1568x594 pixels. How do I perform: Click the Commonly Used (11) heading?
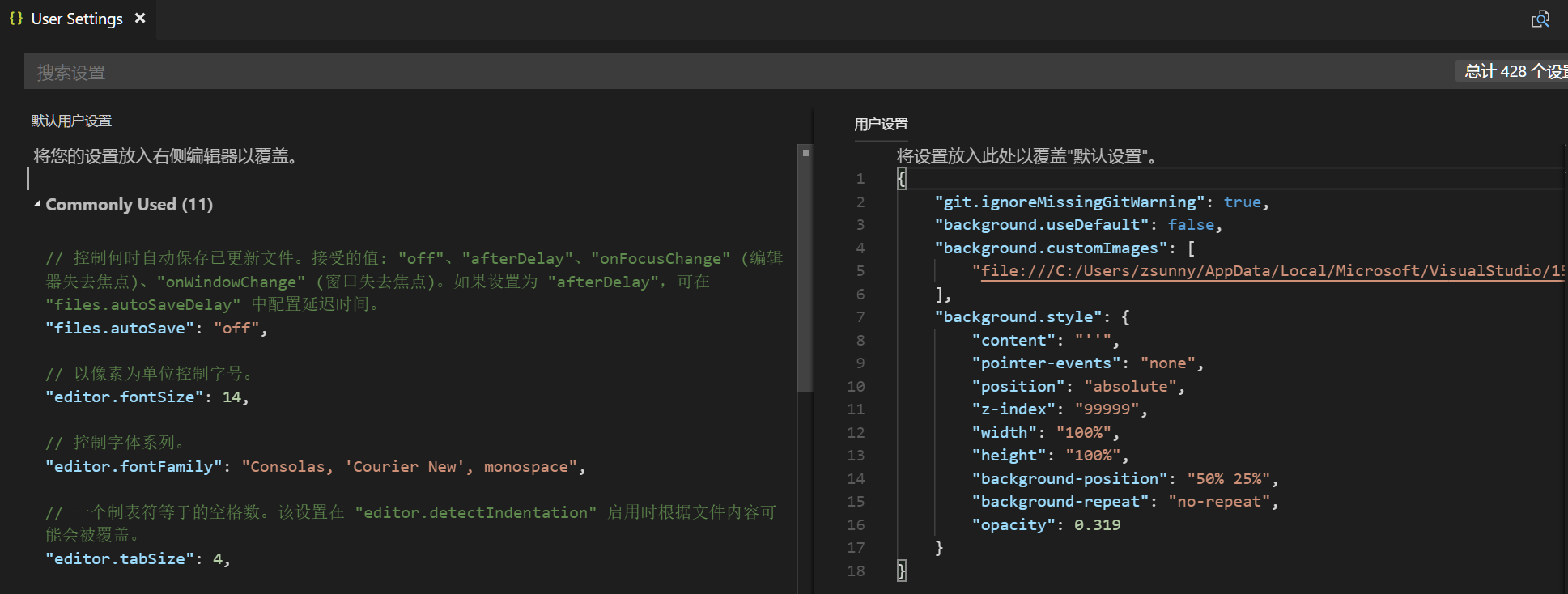click(129, 204)
